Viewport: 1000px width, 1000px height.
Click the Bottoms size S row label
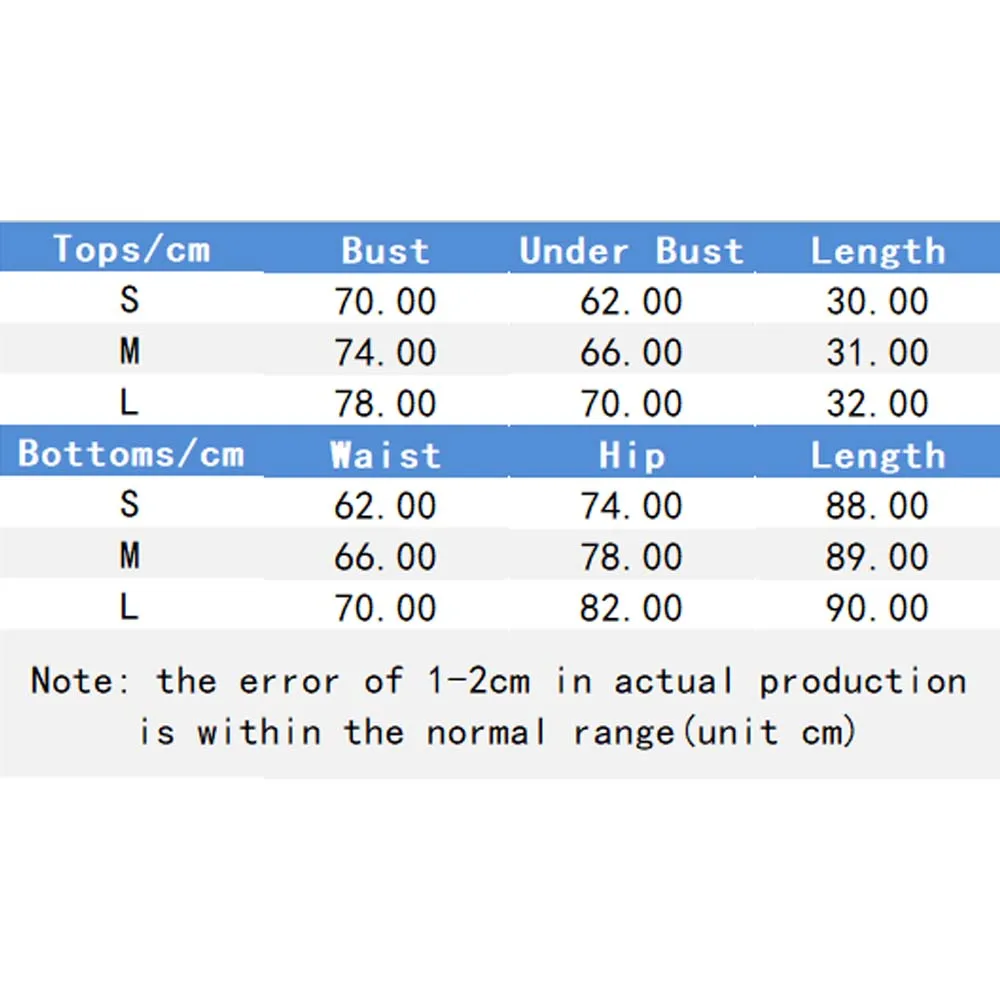pos(129,504)
